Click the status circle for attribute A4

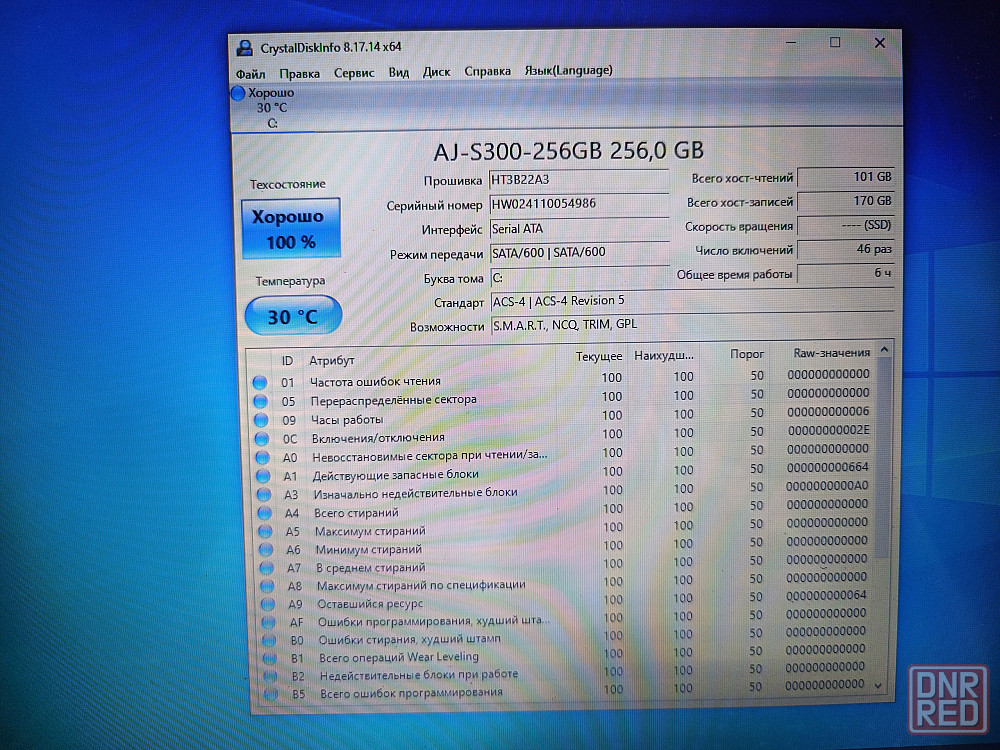[x=265, y=513]
